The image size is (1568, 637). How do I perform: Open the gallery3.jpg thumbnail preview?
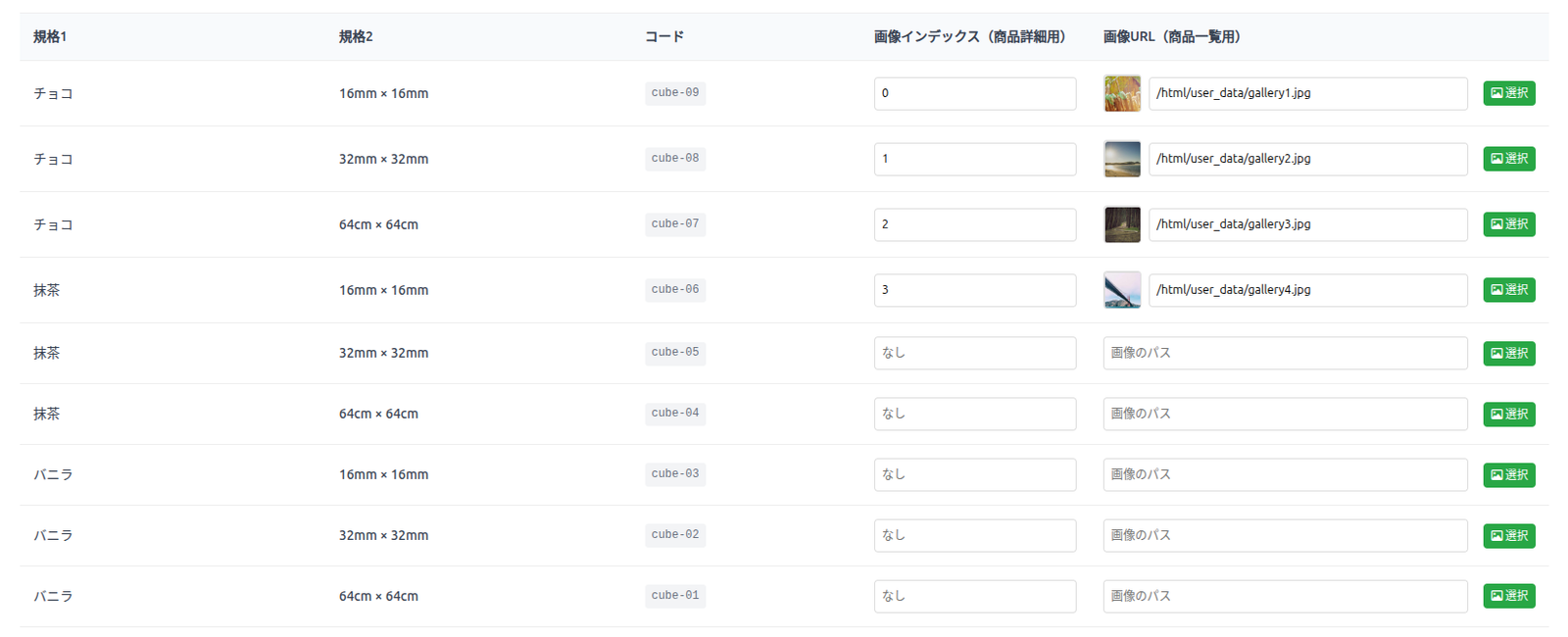point(1122,224)
